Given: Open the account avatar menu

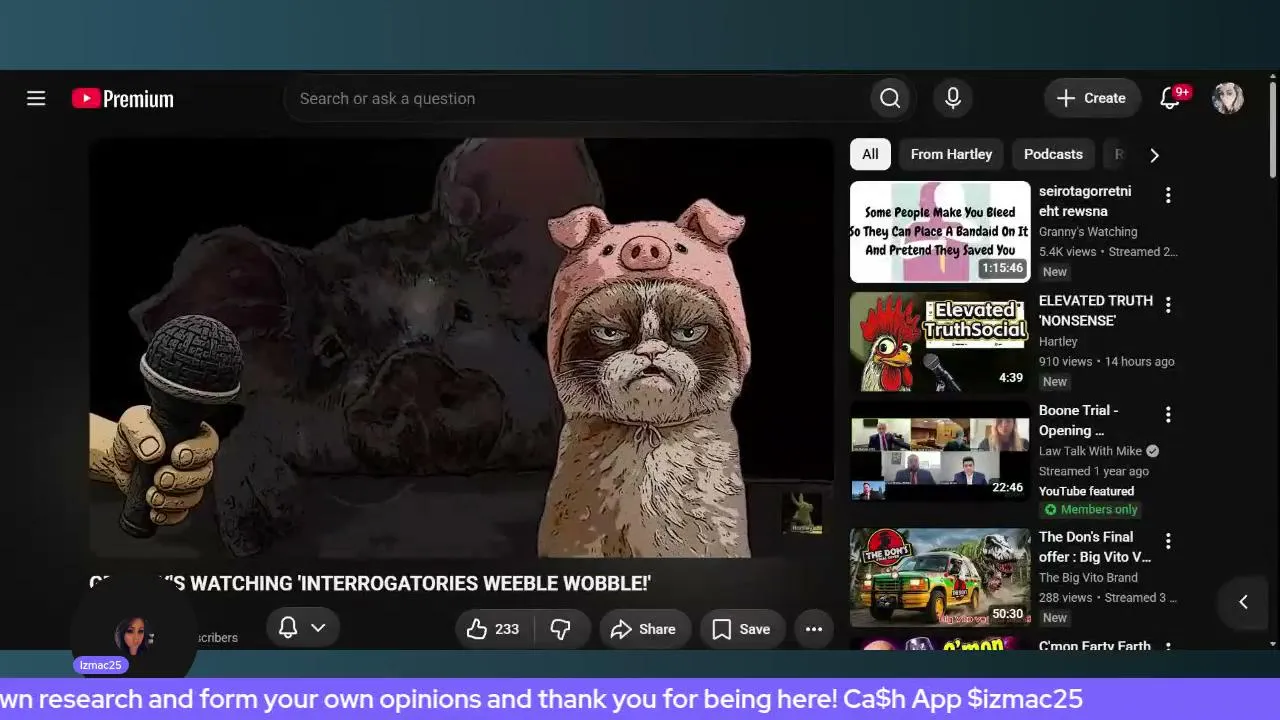Looking at the screenshot, I should [1228, 98].
